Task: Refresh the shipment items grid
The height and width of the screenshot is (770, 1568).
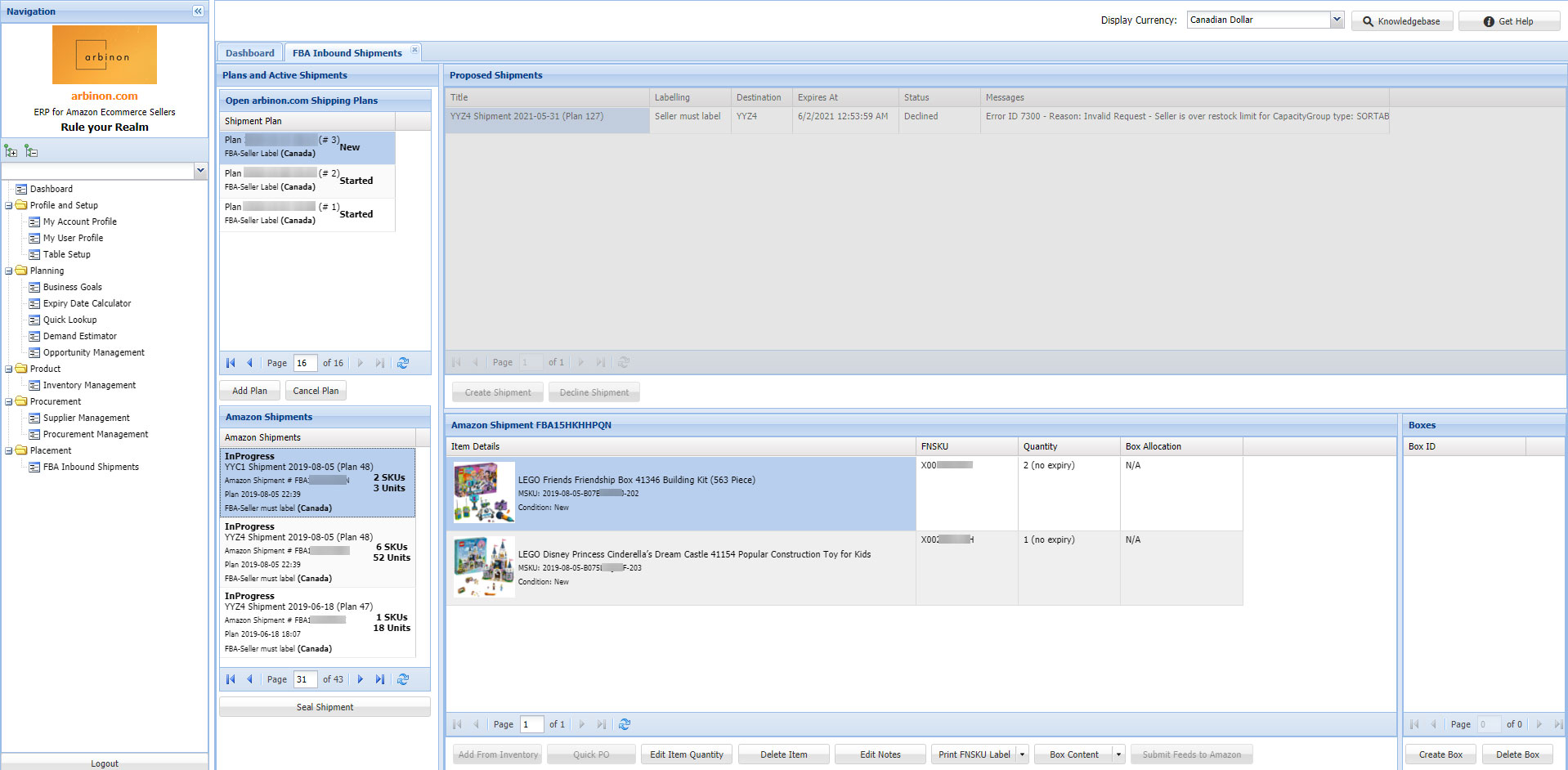Action: click(x=625, y=724)
